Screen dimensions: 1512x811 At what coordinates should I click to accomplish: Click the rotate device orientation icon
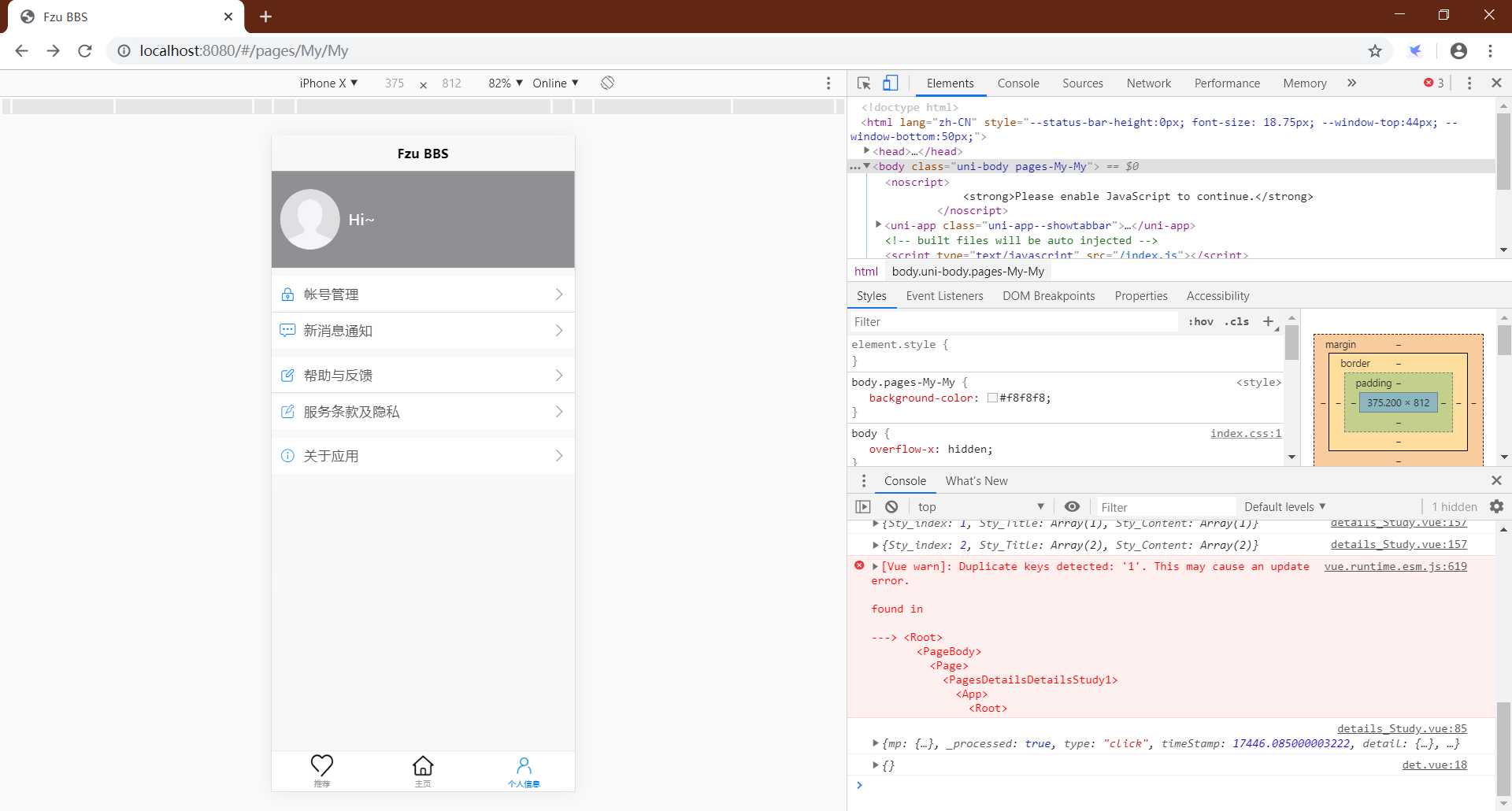tap(607, 83)
